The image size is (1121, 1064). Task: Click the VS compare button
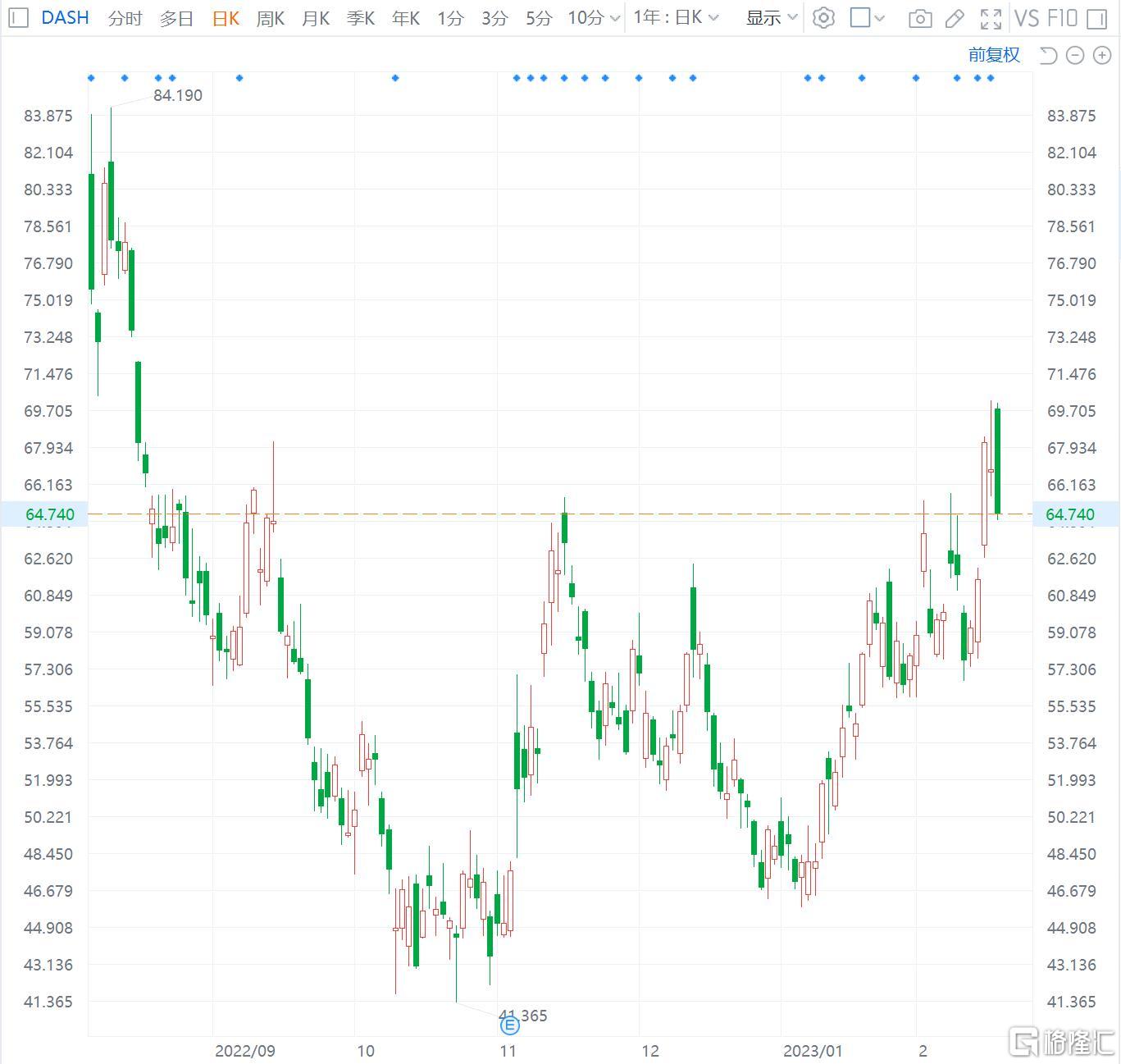(x=1026, y=18)
